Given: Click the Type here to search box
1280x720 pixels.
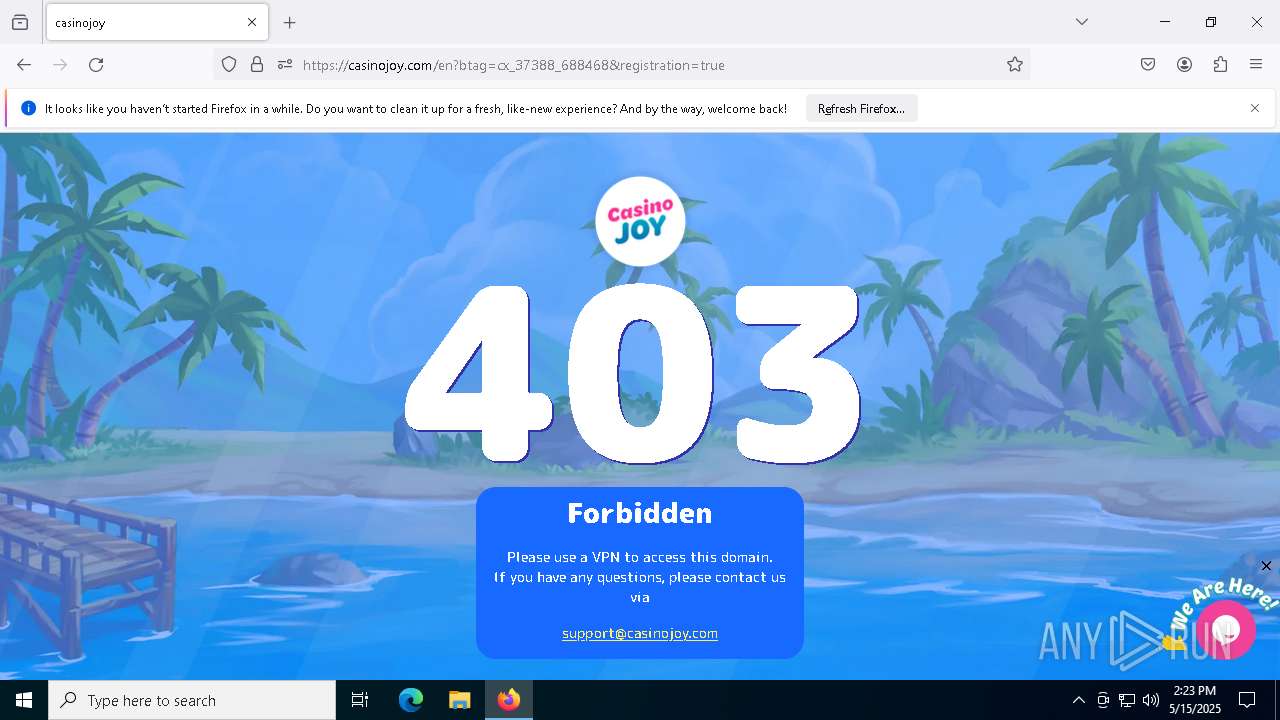Looking at the screenshot, I should point(192,700).
